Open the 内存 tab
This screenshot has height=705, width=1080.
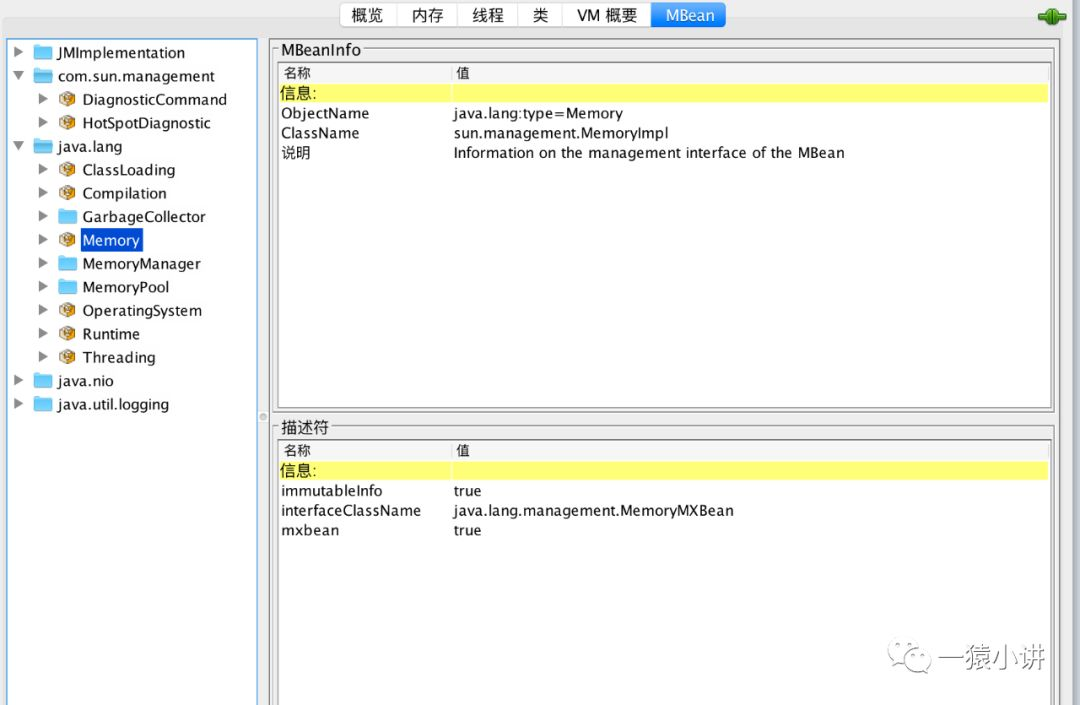click(427, 15)
